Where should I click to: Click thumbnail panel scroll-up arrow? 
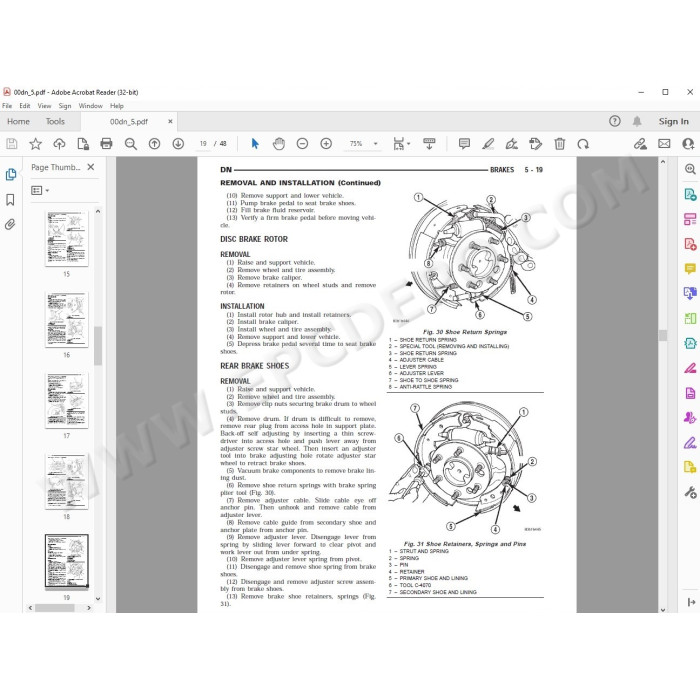click(98, 211)
